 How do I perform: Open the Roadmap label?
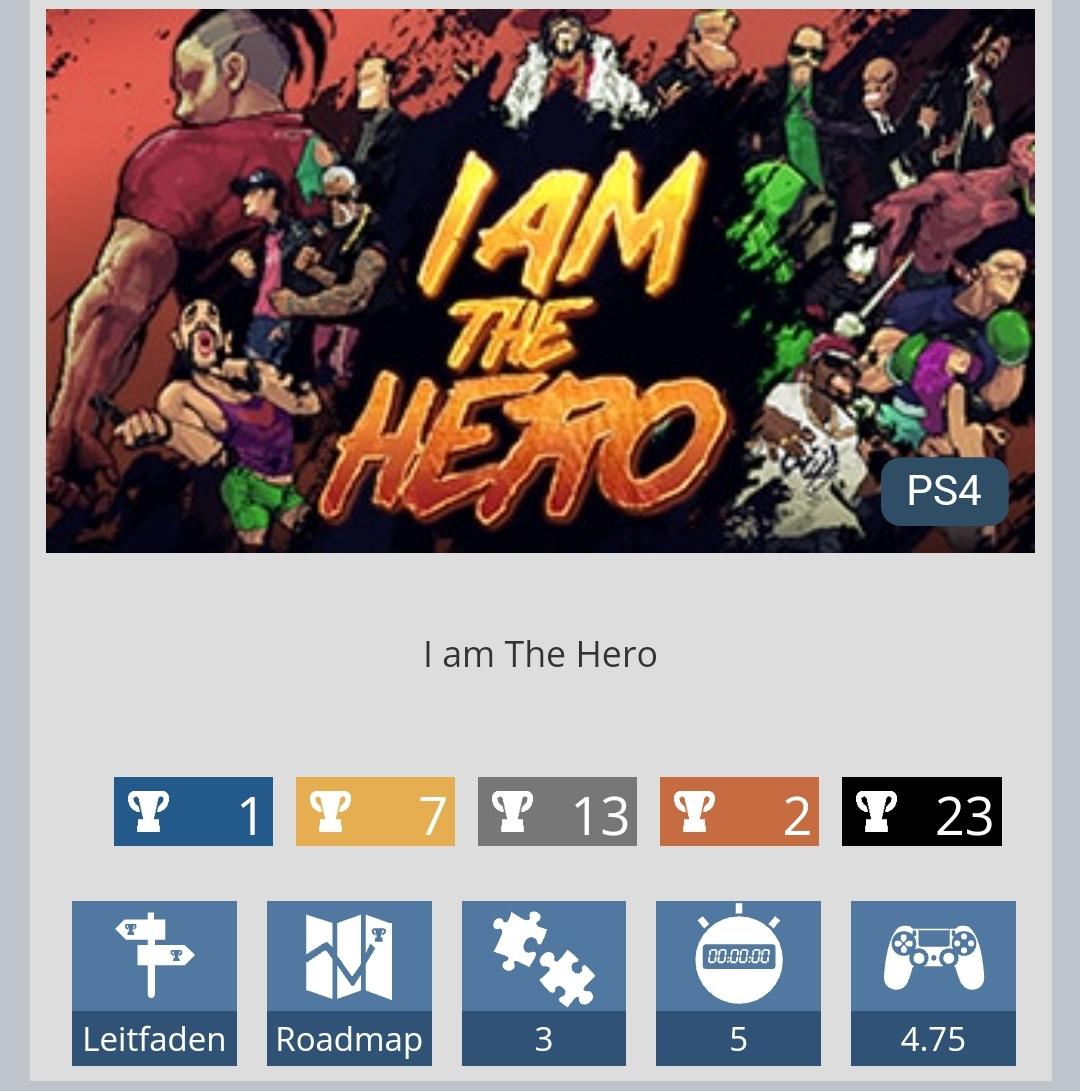point(349,1039)
